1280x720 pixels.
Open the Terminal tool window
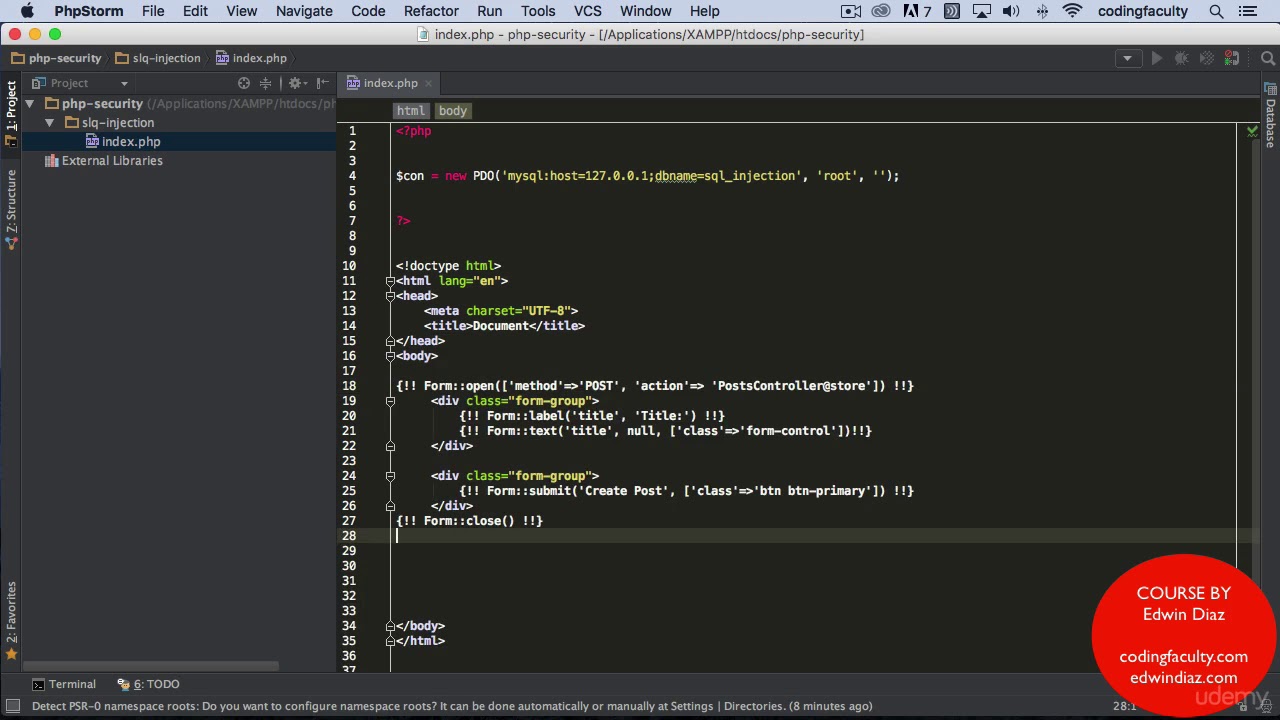point(64,684)
